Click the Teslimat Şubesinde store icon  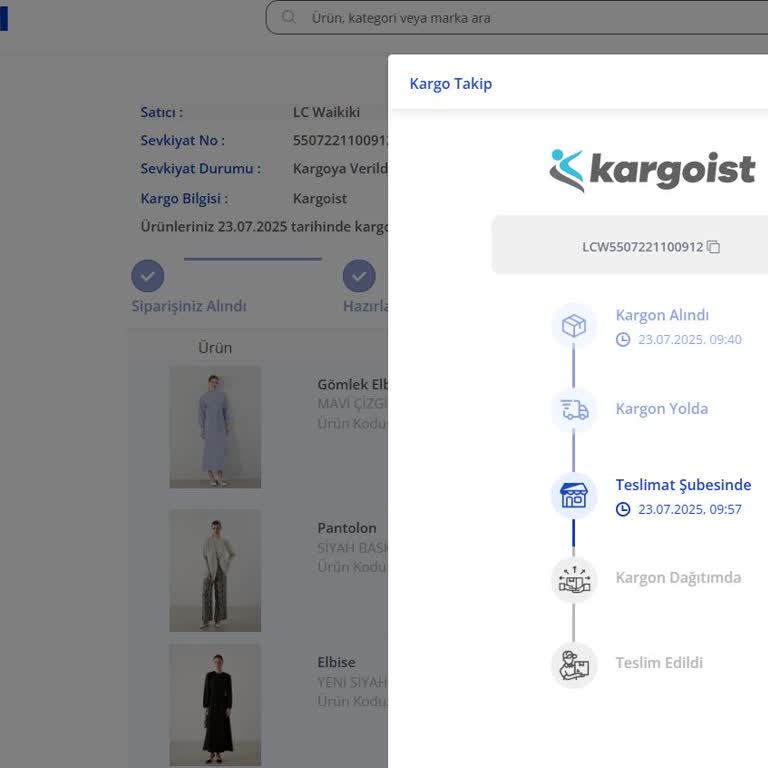574,495
